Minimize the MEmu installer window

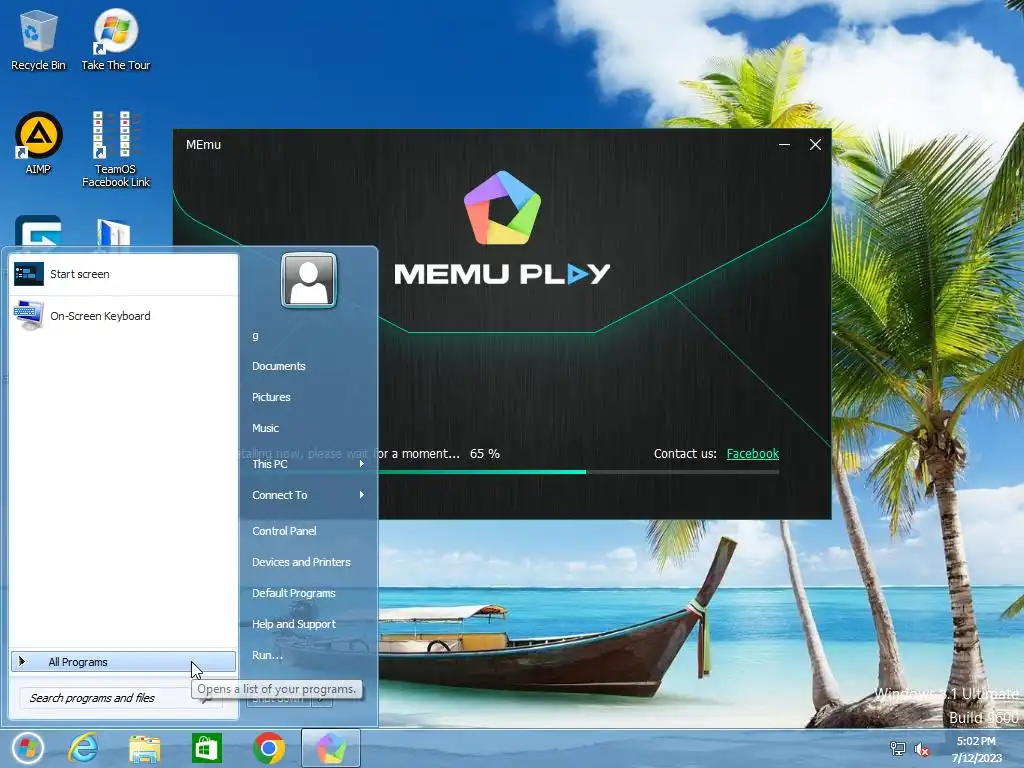coord(784,144)
